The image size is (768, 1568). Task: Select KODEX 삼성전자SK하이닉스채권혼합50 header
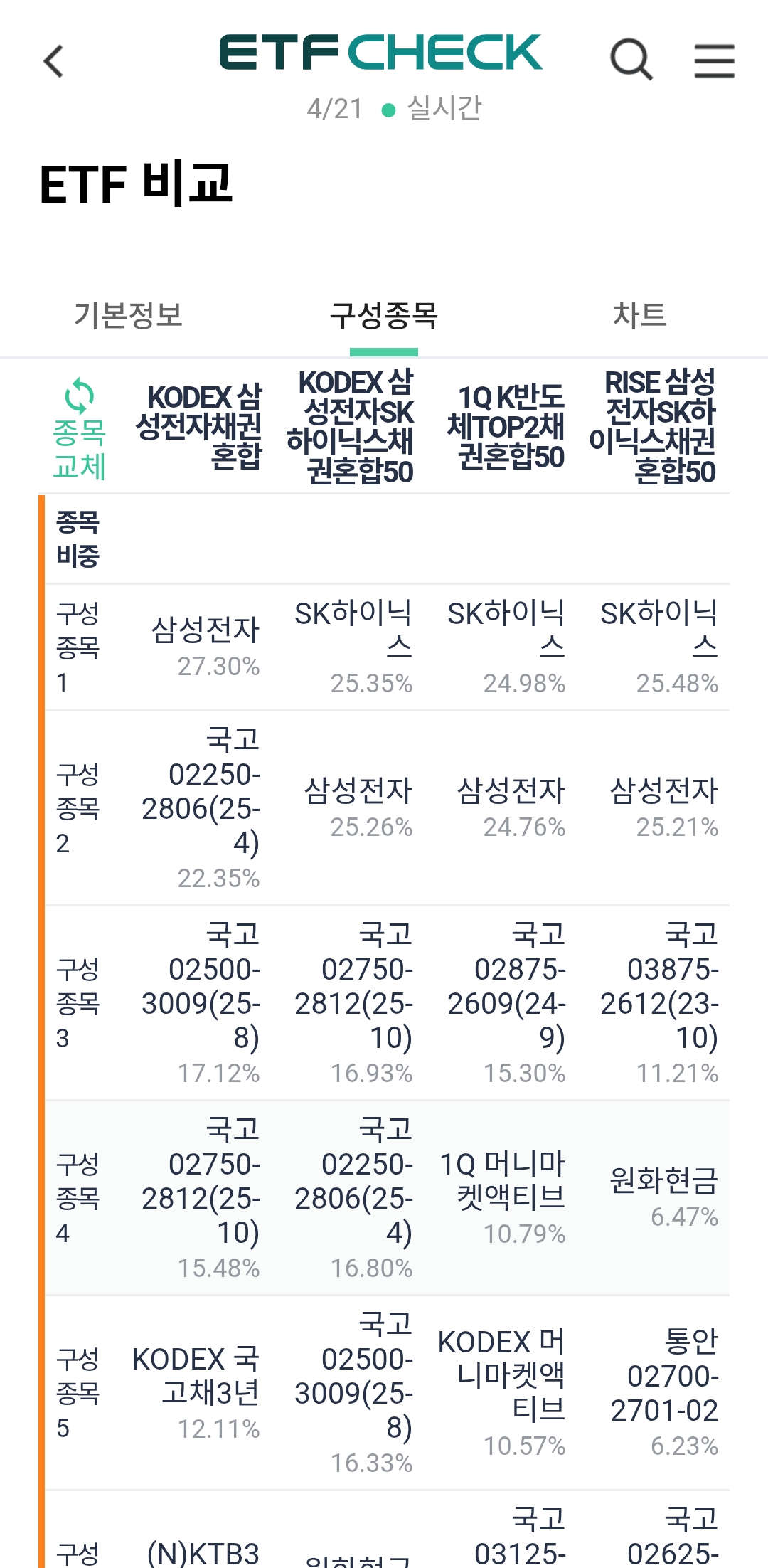click(353, 426)
